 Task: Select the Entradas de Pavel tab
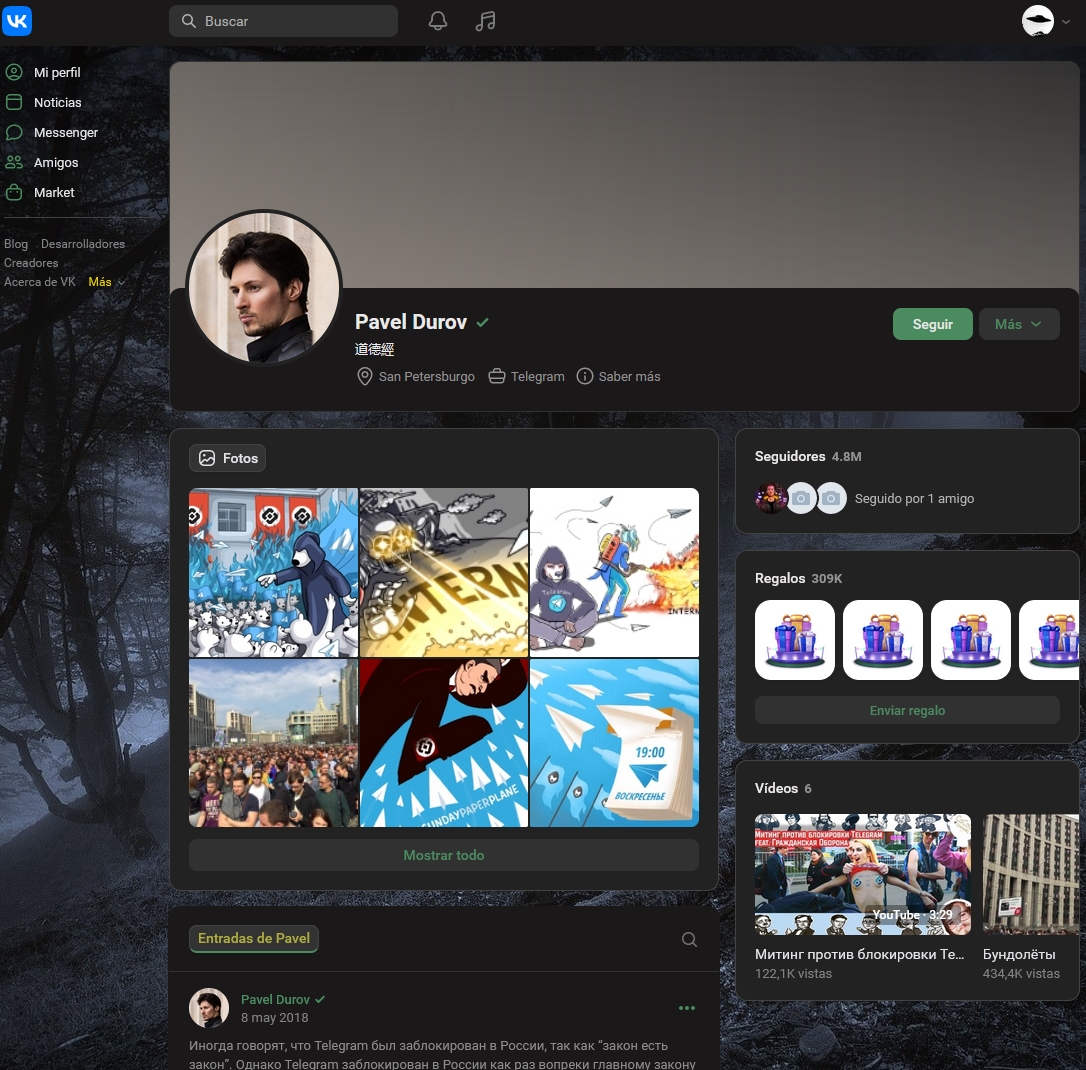(253, 938)
